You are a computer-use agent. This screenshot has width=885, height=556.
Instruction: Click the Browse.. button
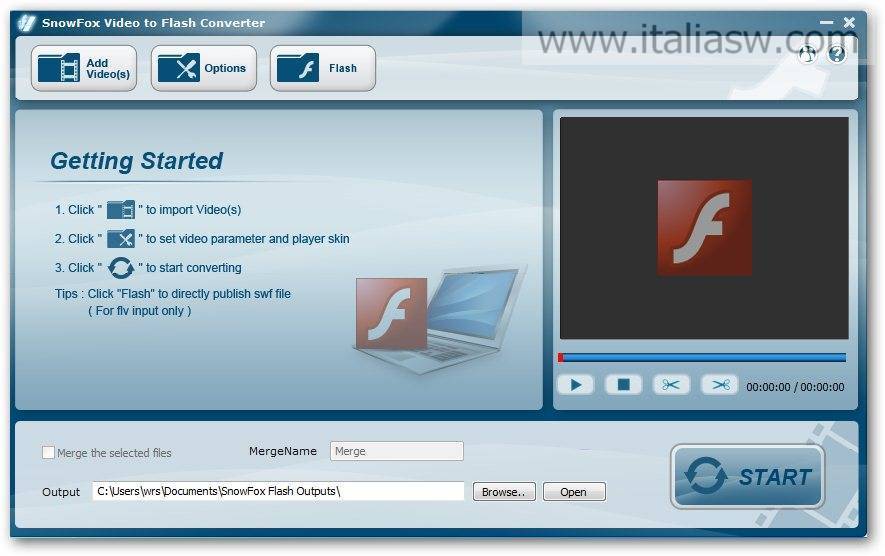click(x=504, y=492)
